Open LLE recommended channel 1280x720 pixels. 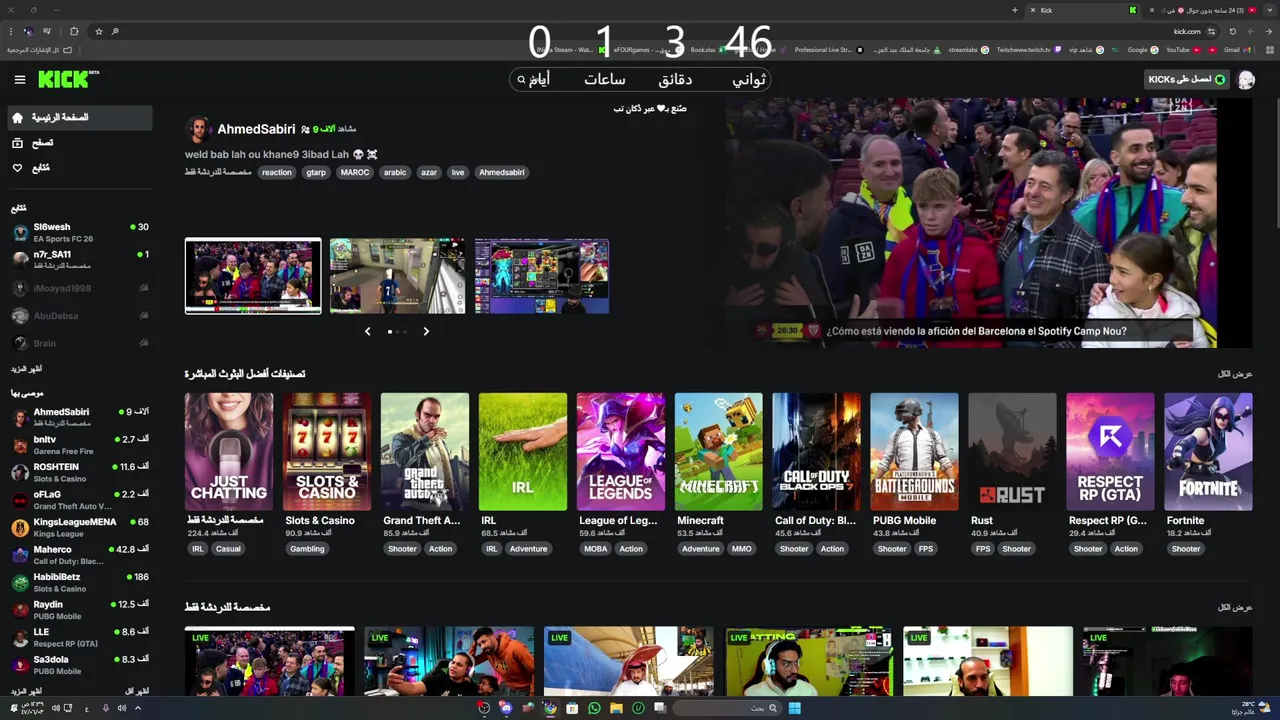click(80, 637)
